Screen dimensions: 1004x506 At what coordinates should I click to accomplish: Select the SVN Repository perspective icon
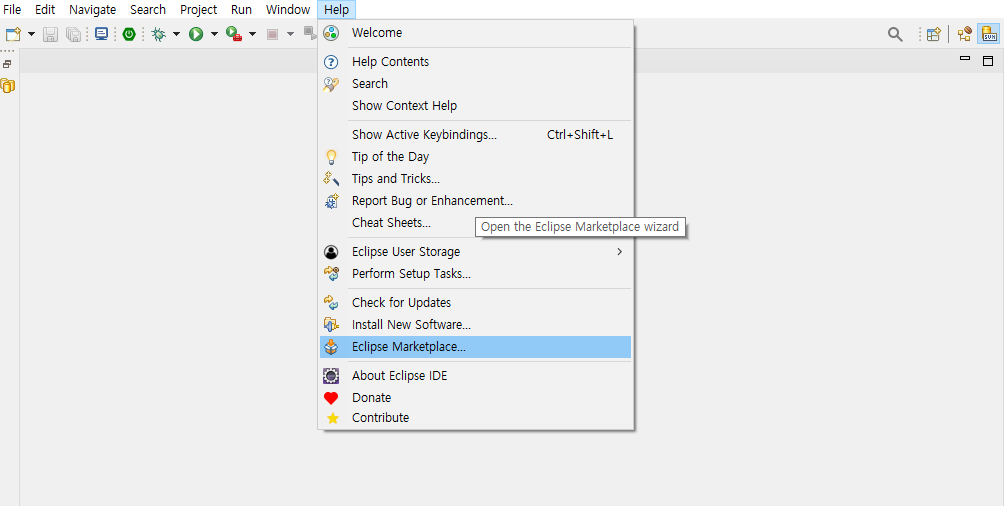point(987,34)
